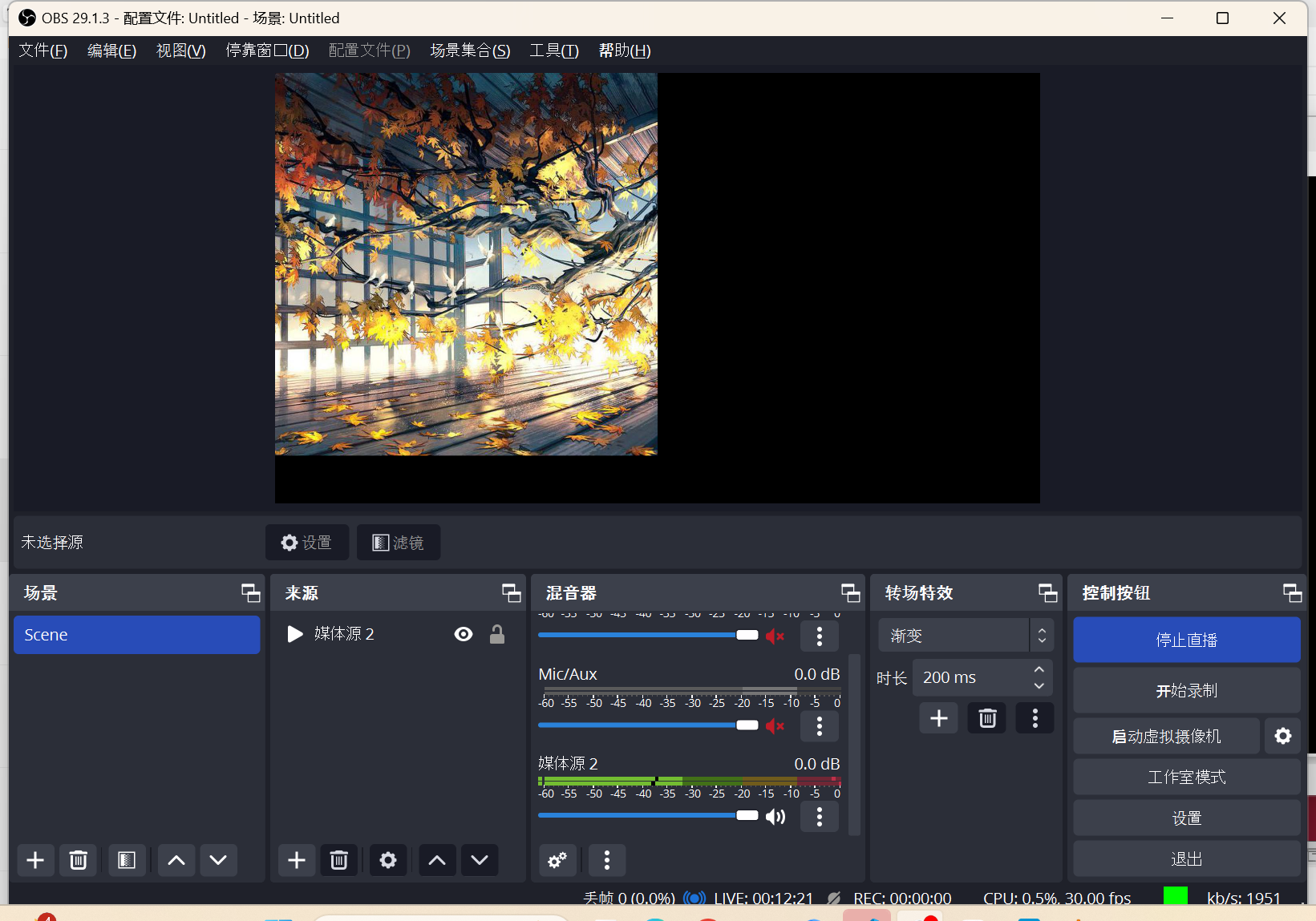The height and width of the screenshot is (921, 1316).
Task: Toggle lock on 媒体源 2 source
Action: click(x=497, y=634)
